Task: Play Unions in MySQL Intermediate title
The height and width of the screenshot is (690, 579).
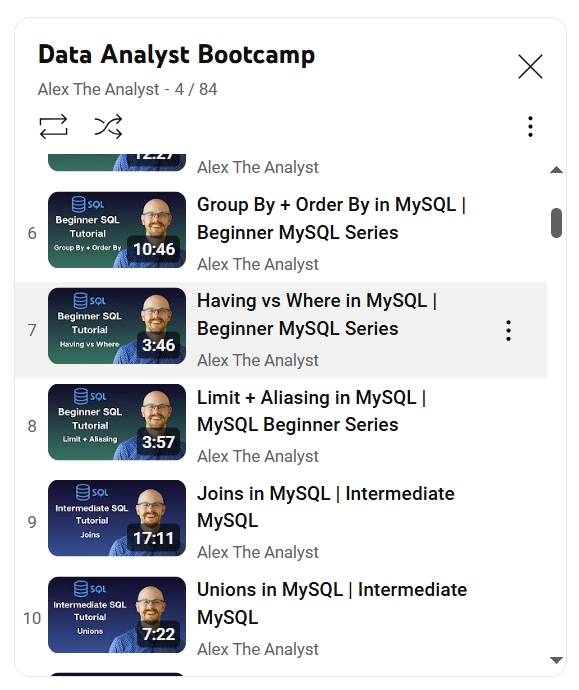Action: coord(332,603)
